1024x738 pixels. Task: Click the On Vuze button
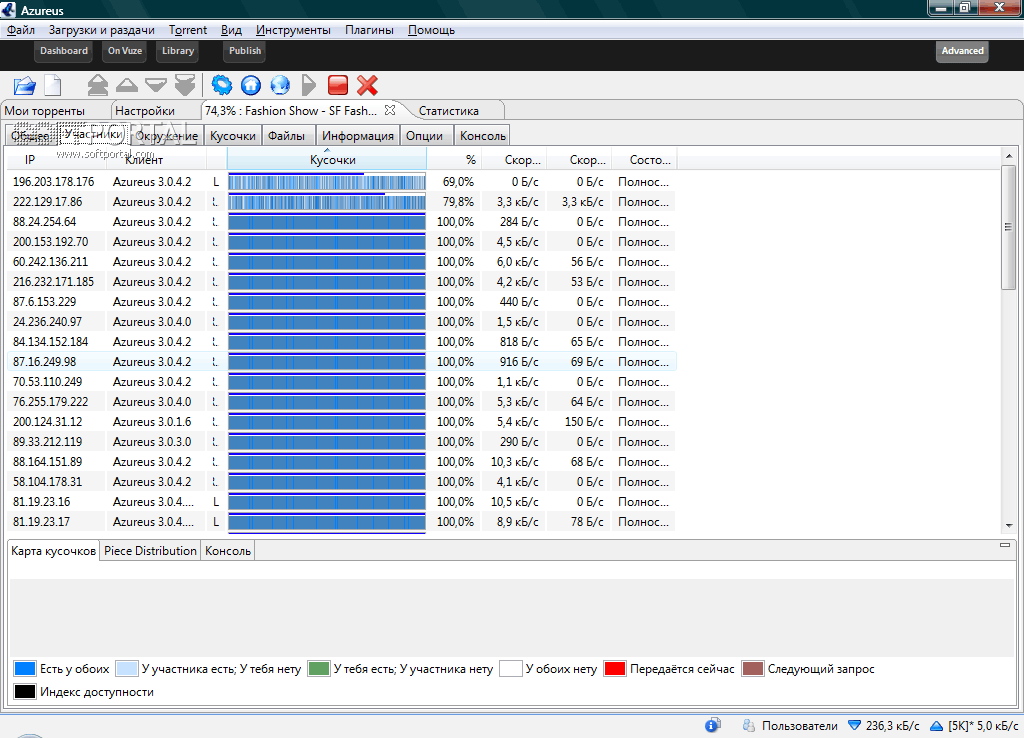(125, 51)
